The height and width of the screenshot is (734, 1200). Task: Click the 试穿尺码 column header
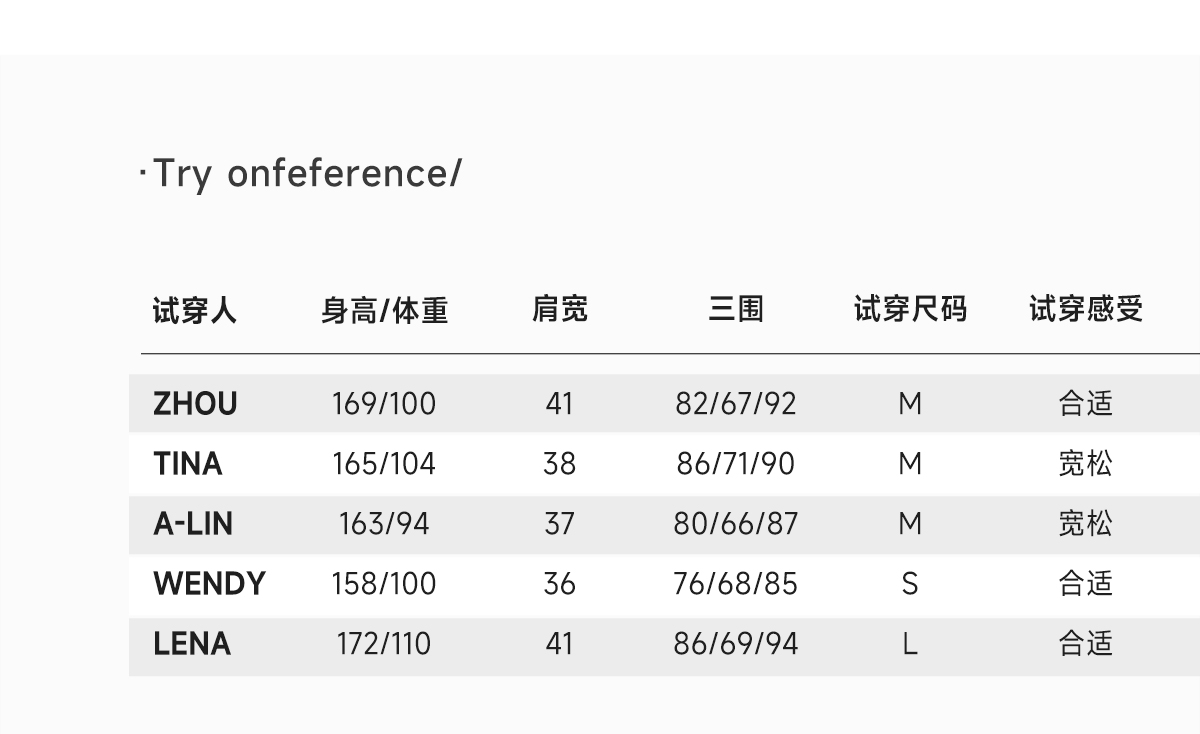pos(910,310)
